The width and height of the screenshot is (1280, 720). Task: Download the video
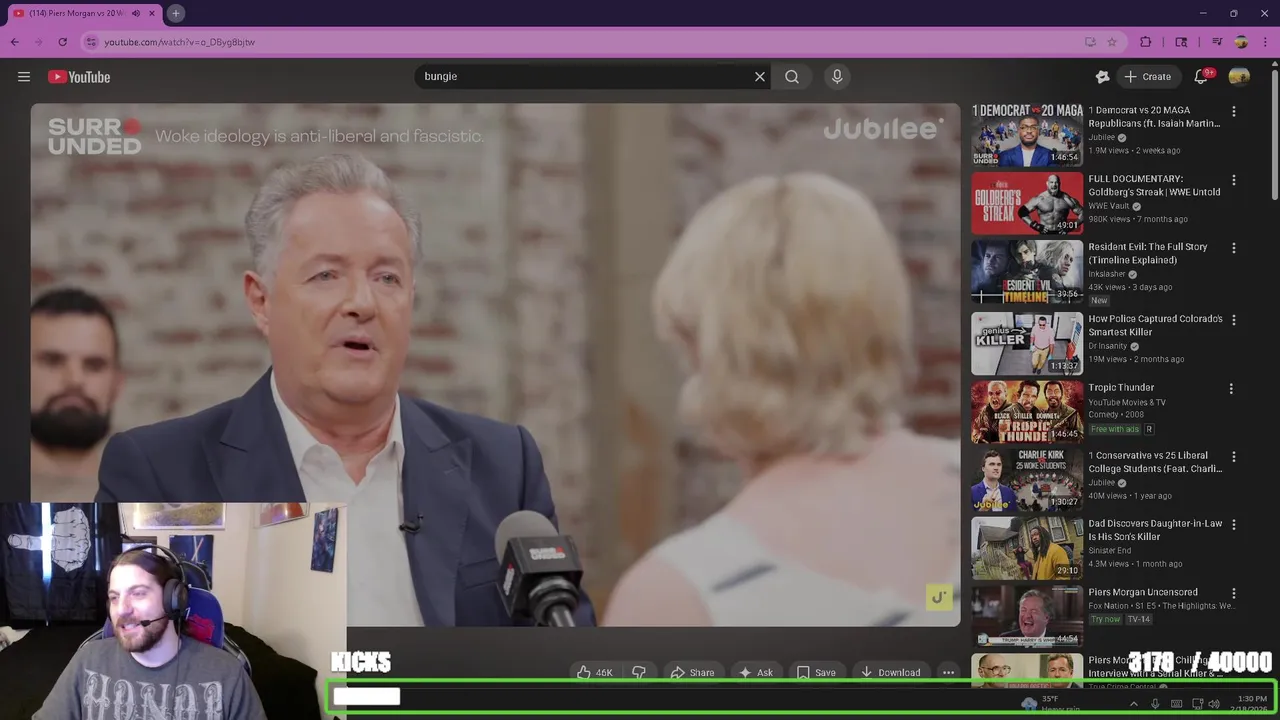pyautogui.click(x=890, y=673)
